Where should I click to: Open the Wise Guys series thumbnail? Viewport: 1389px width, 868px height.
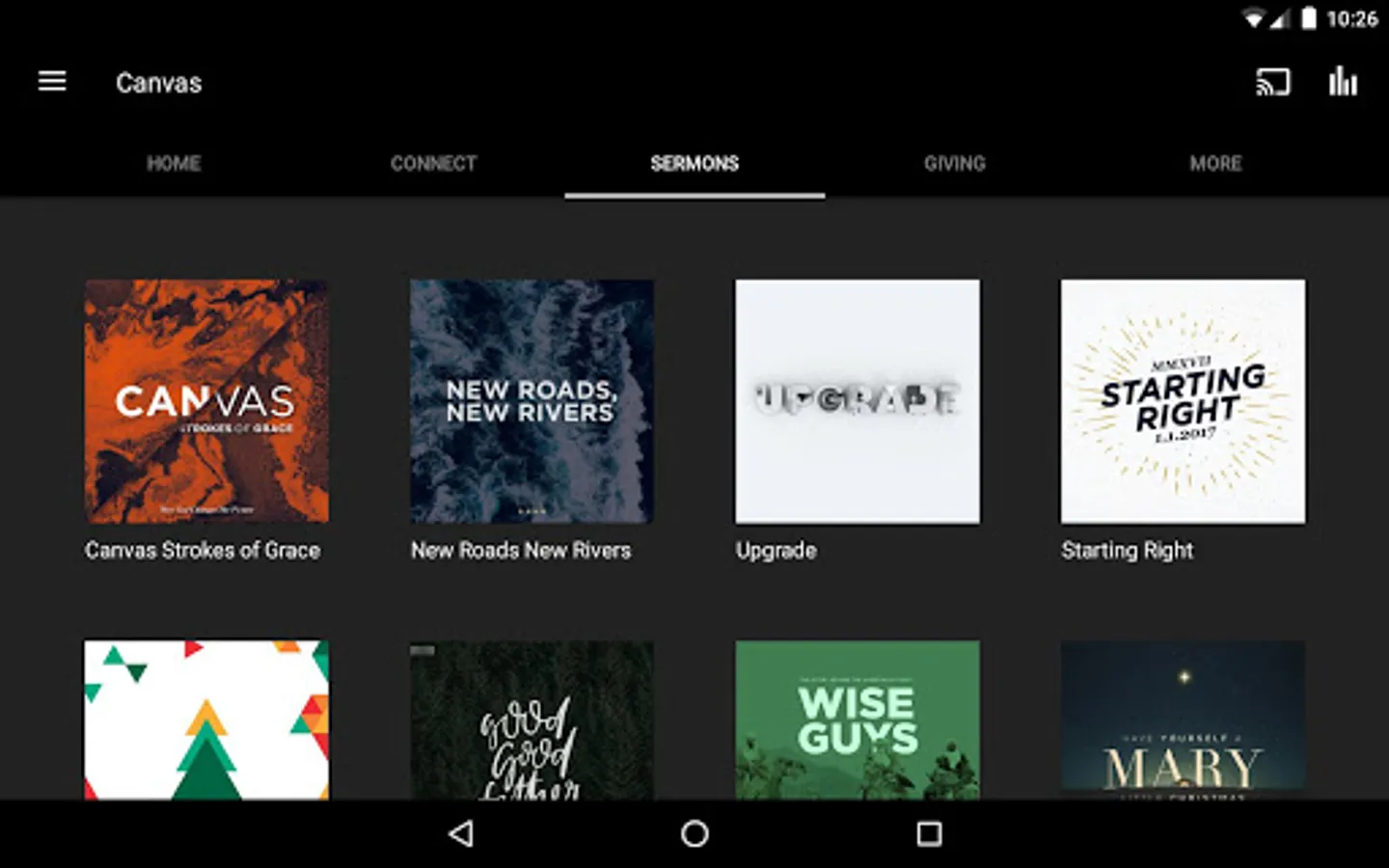858,719
